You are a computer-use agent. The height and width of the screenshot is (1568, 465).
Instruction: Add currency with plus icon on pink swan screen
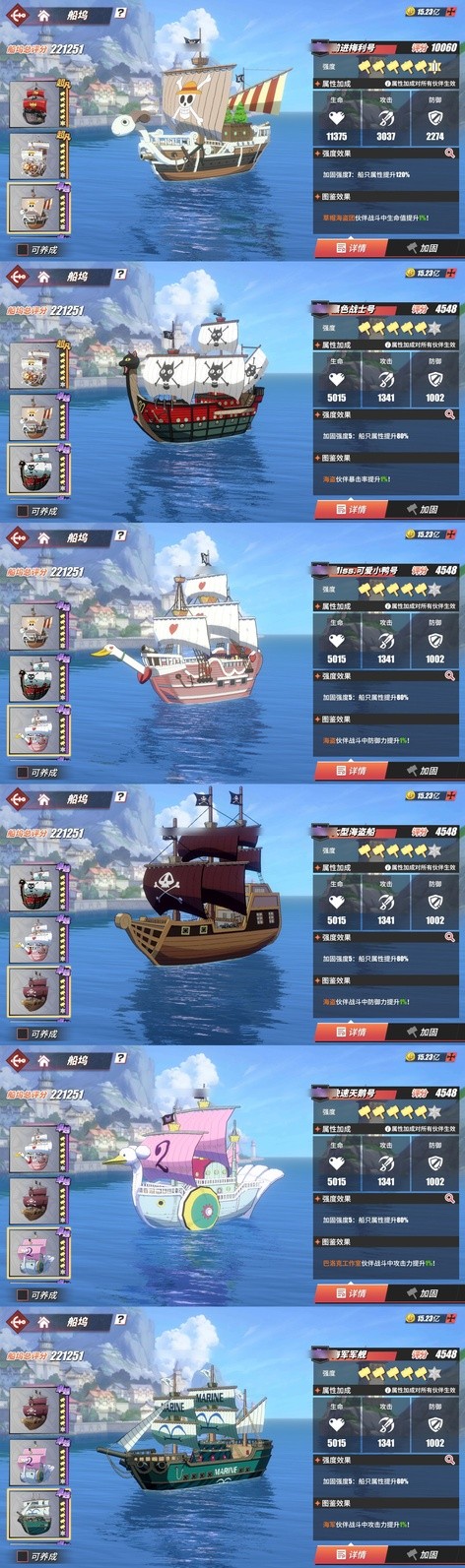451,1057
